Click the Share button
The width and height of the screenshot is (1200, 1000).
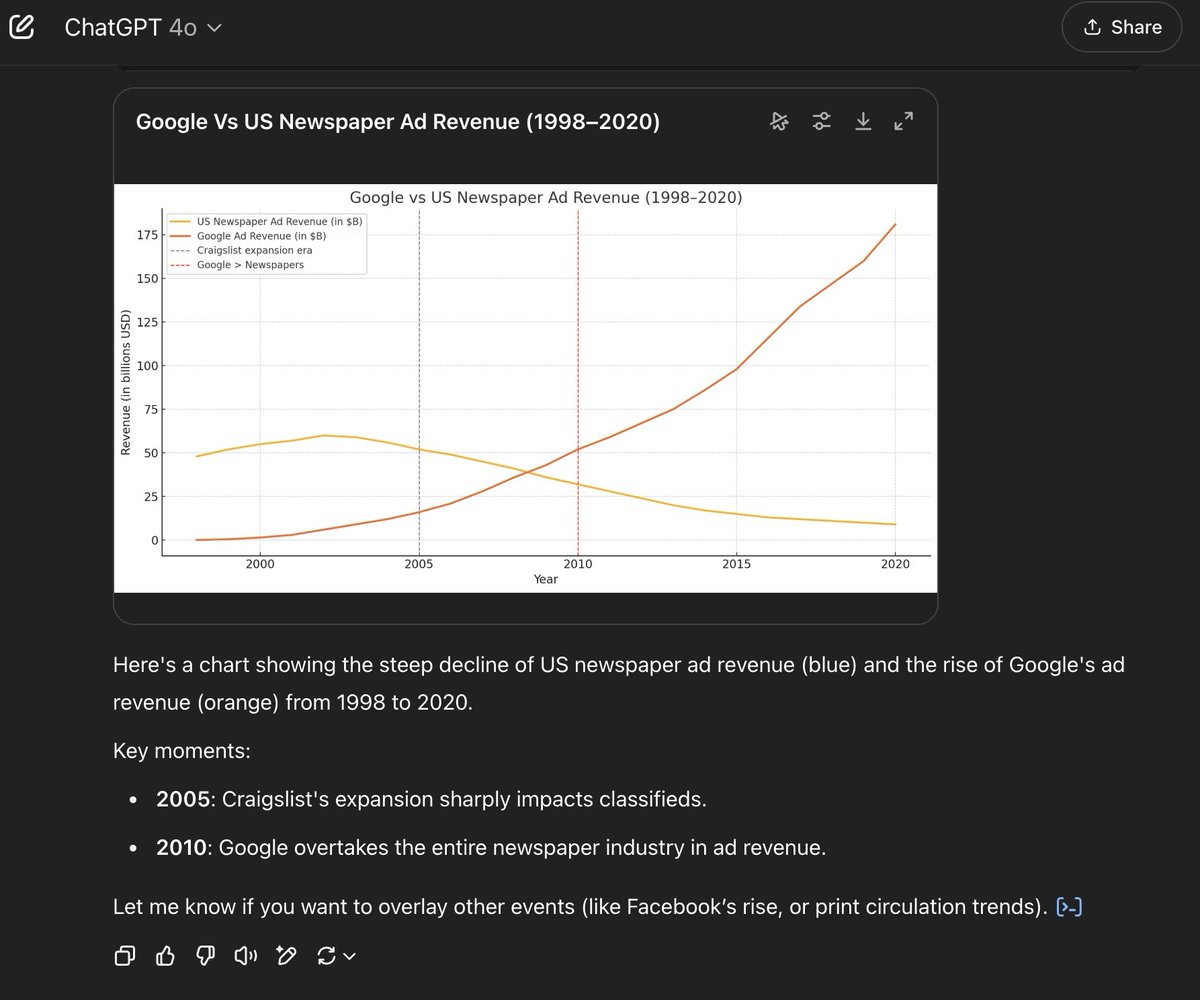(x=1122, y=27)
